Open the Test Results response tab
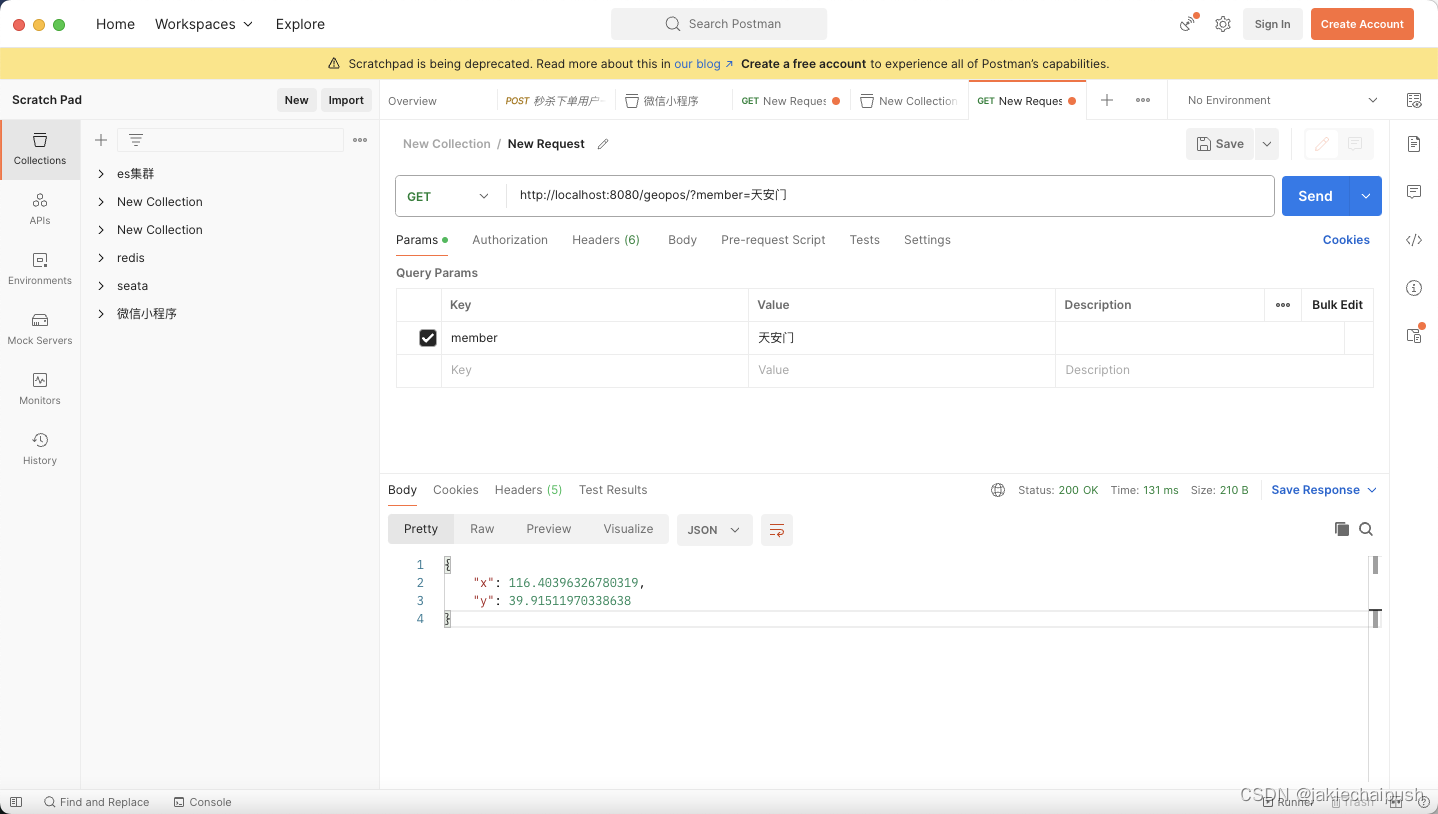 click(613, 490)
